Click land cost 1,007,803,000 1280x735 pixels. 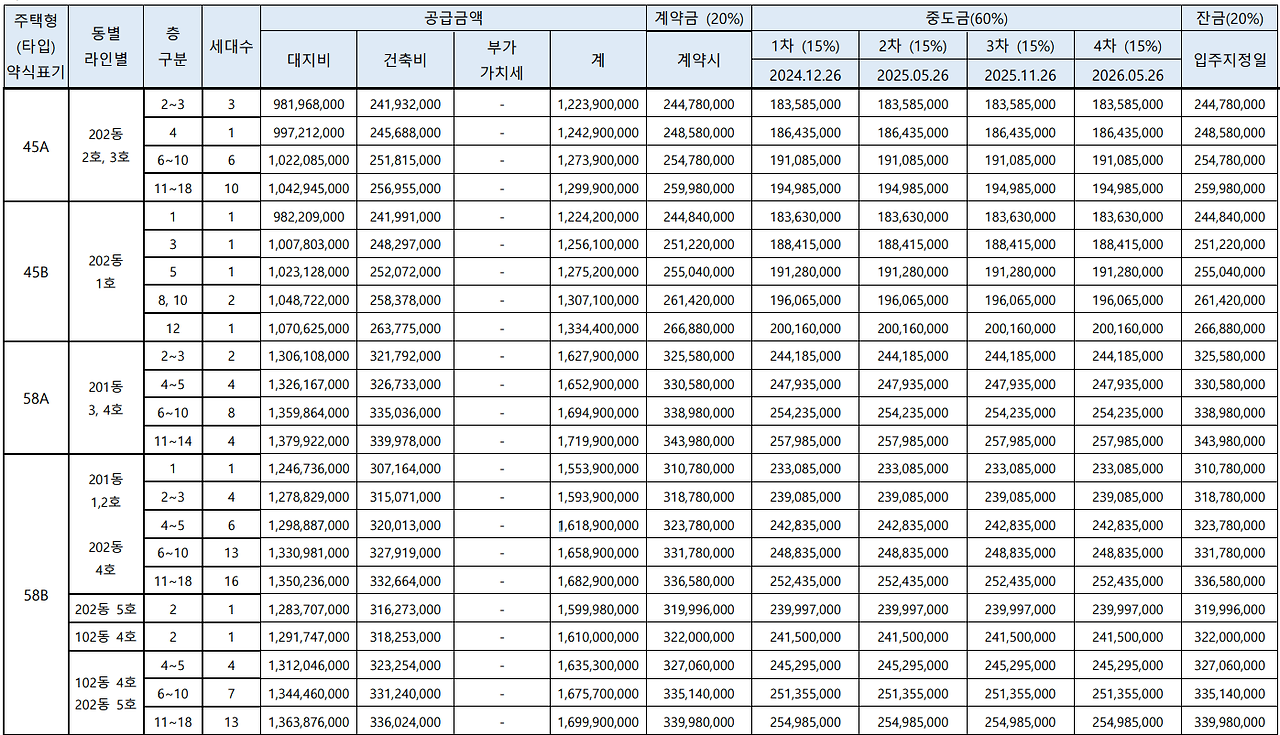309,244
